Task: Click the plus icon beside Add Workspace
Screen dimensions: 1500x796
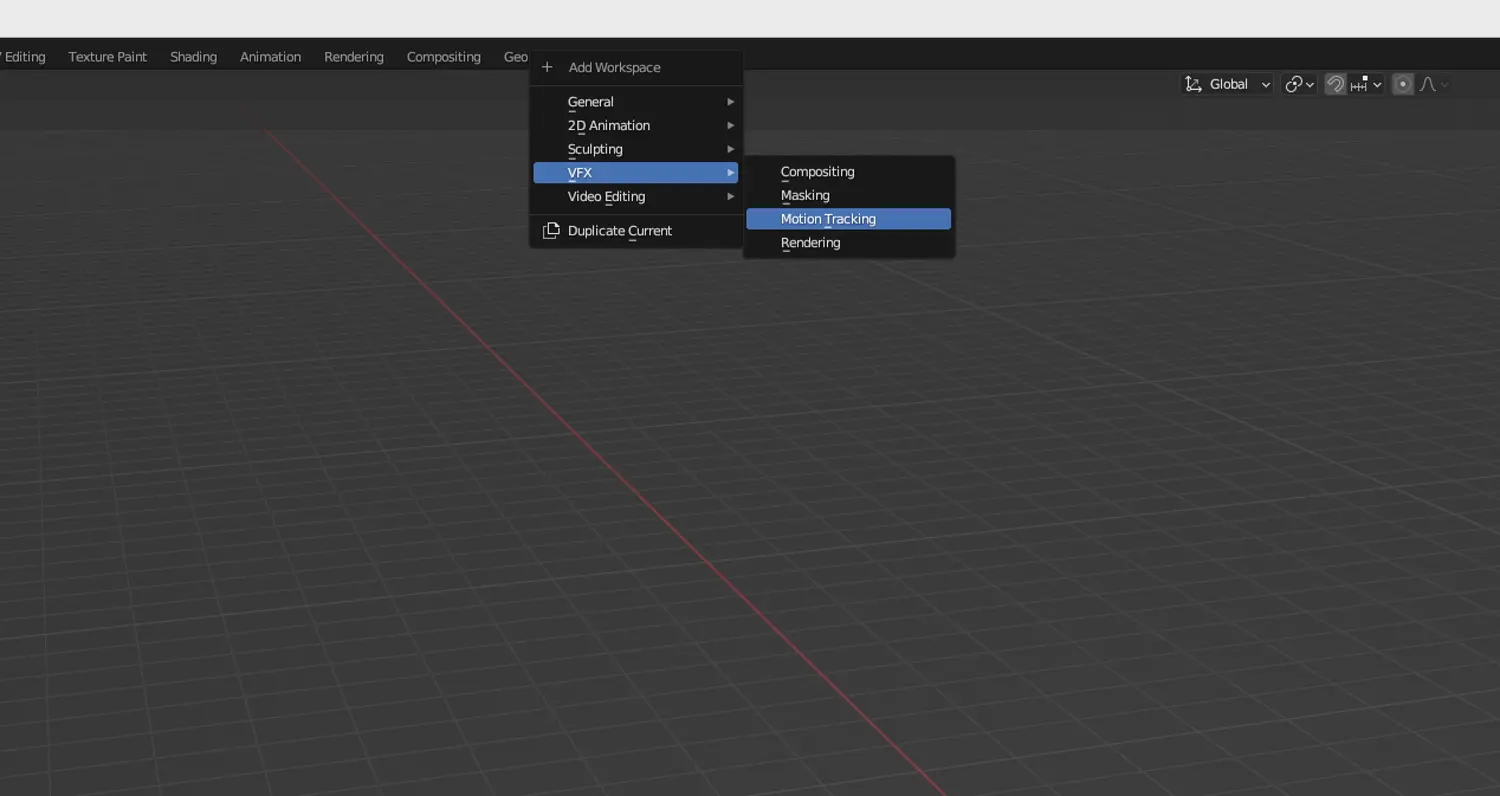Action: (547, 67)
